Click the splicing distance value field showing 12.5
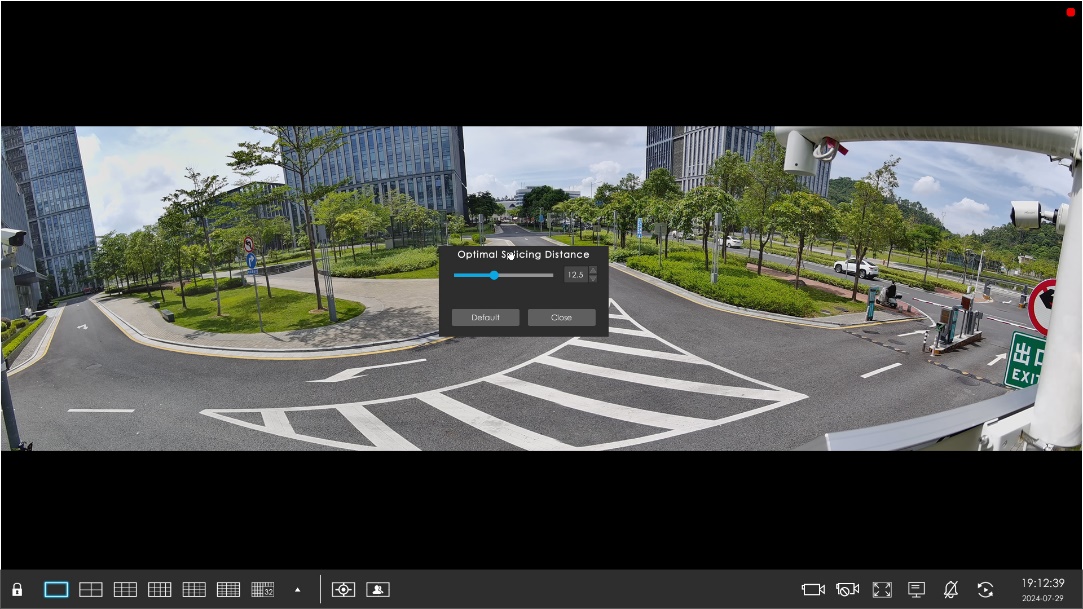Viewport: 1083px width, 609px height. [x=575, y=275]
